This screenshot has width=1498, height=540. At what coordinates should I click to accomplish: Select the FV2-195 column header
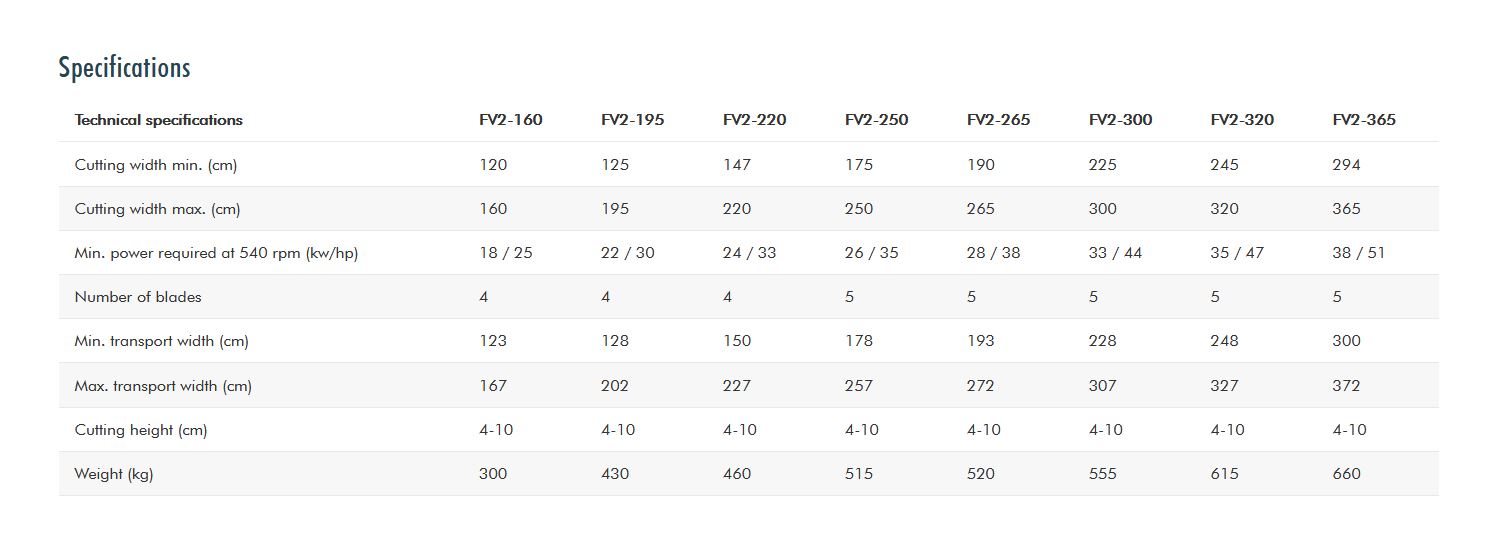[632, 120]
